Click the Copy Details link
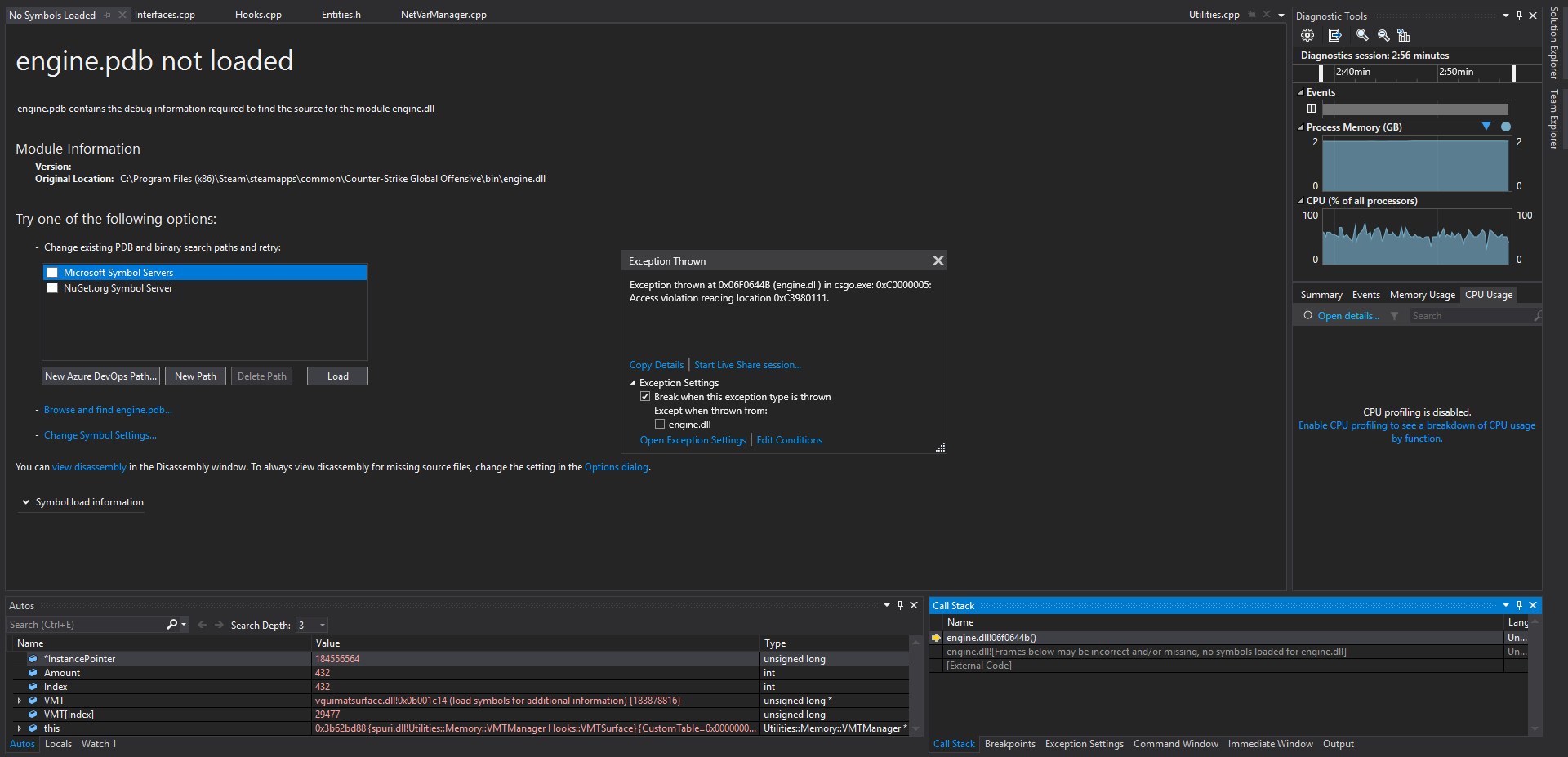Screen dimensions: 1568x757 [x=657, y=365]
